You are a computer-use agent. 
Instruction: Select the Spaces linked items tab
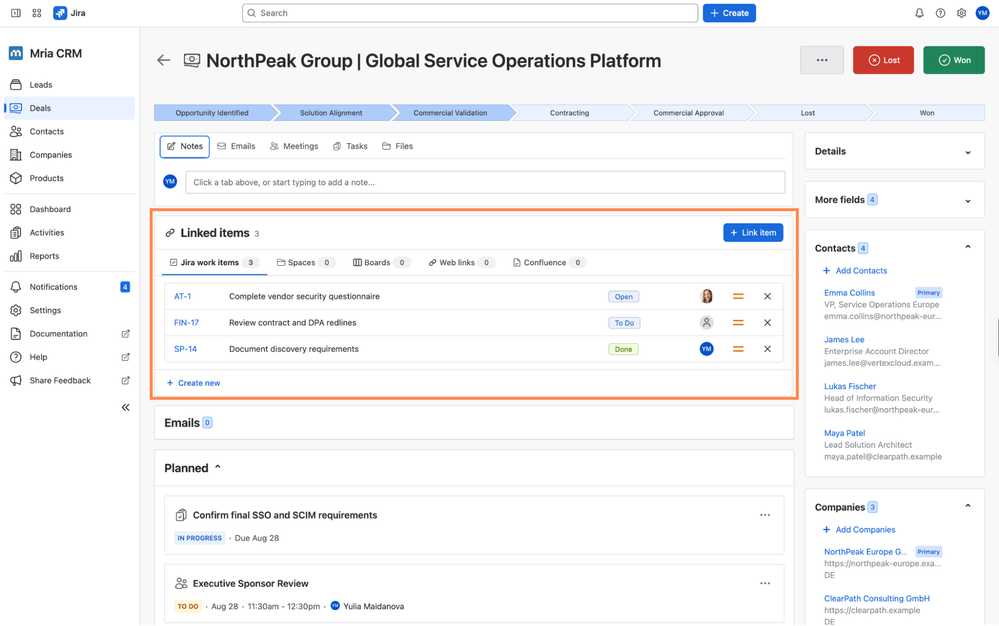tap(306, 262)
